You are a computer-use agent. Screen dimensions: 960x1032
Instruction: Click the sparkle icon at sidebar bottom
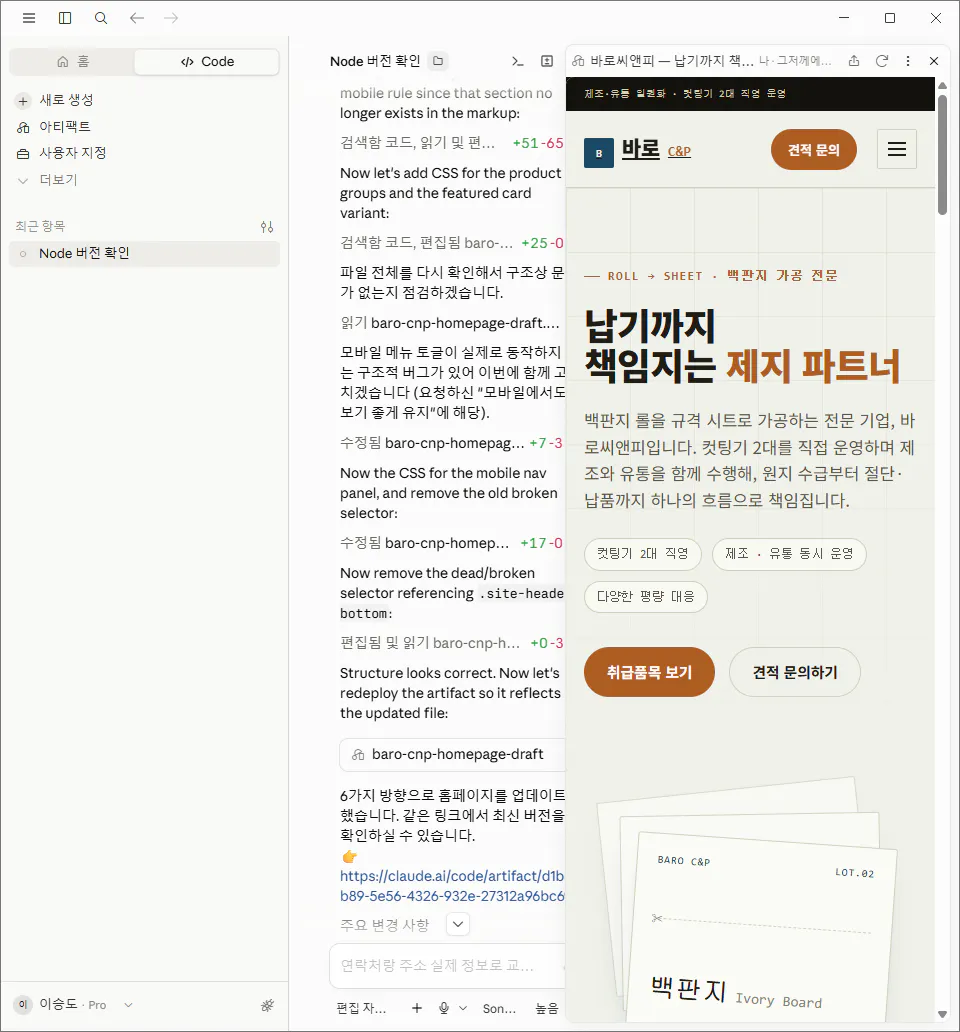tap(267, 1005)
